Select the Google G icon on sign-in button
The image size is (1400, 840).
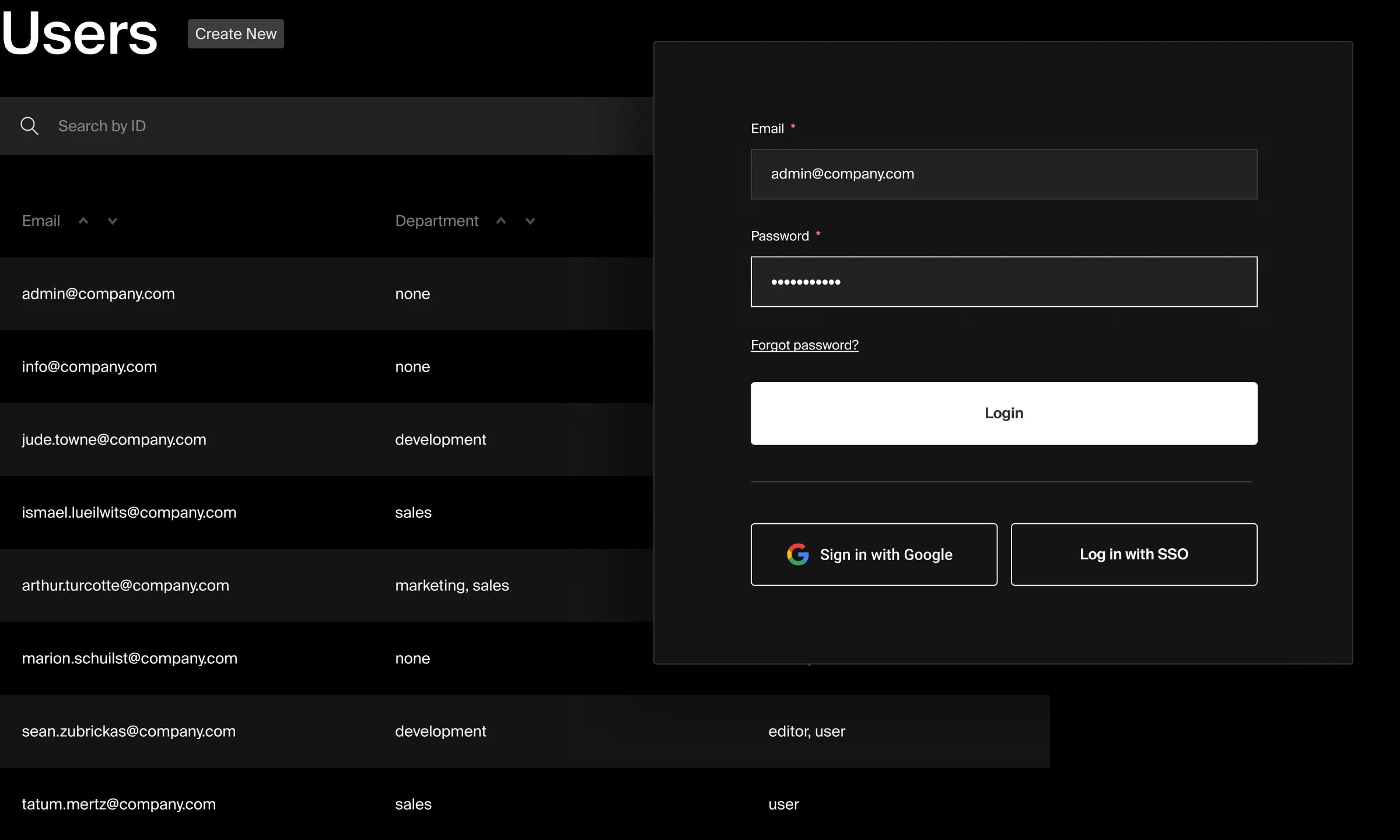[x=797, y=554]
